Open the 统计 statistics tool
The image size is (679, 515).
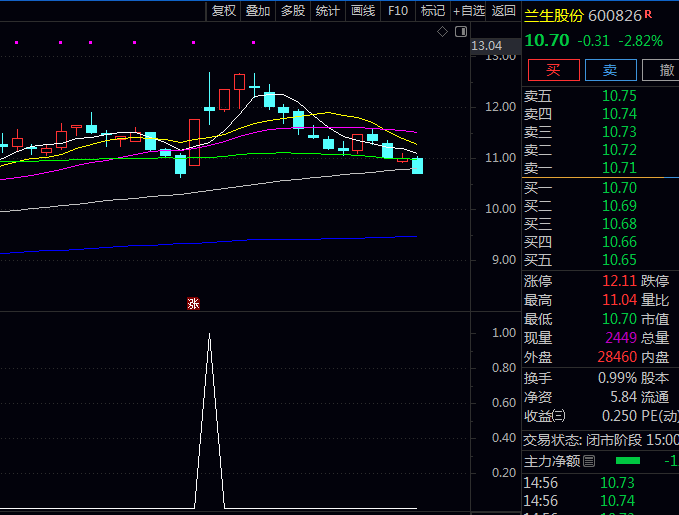pos(328,11)
